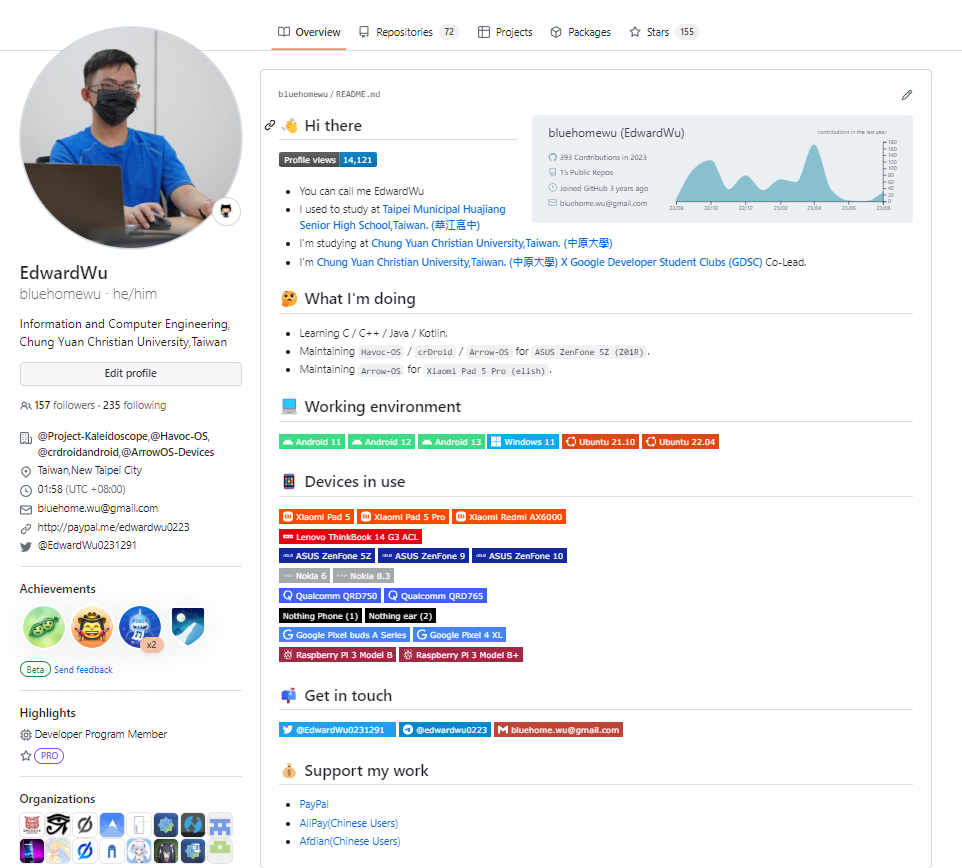962x868 pixels.
Task: Open the Projects tab
Action: [505, 32]
